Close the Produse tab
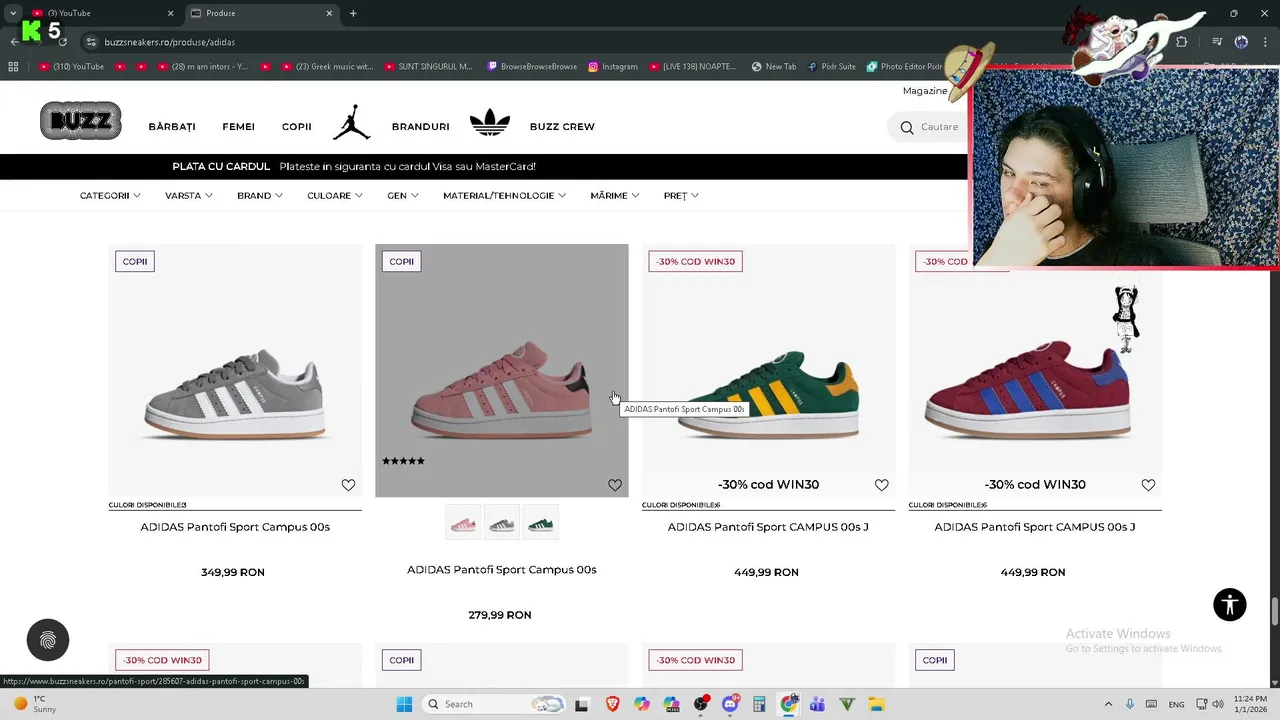 point(329,13)
